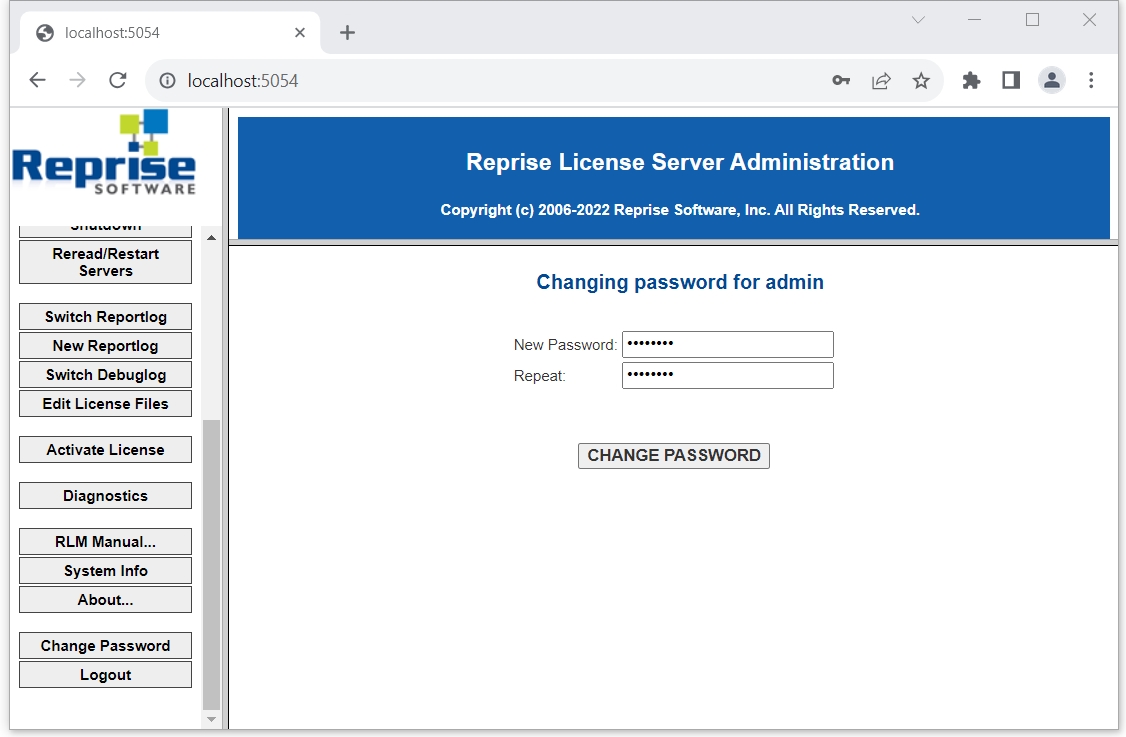Open the Chrome three-dot menu
This screenshot has height=737, width=1126.
(1091, 81)
